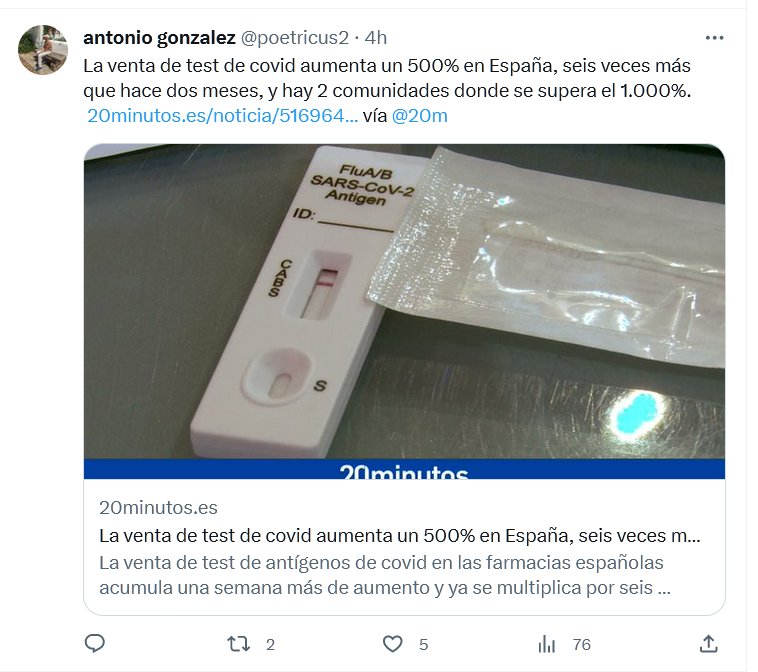The image size is (758, 672).
Task: Open the @poetricus2 handle
Action: [294, 38]
